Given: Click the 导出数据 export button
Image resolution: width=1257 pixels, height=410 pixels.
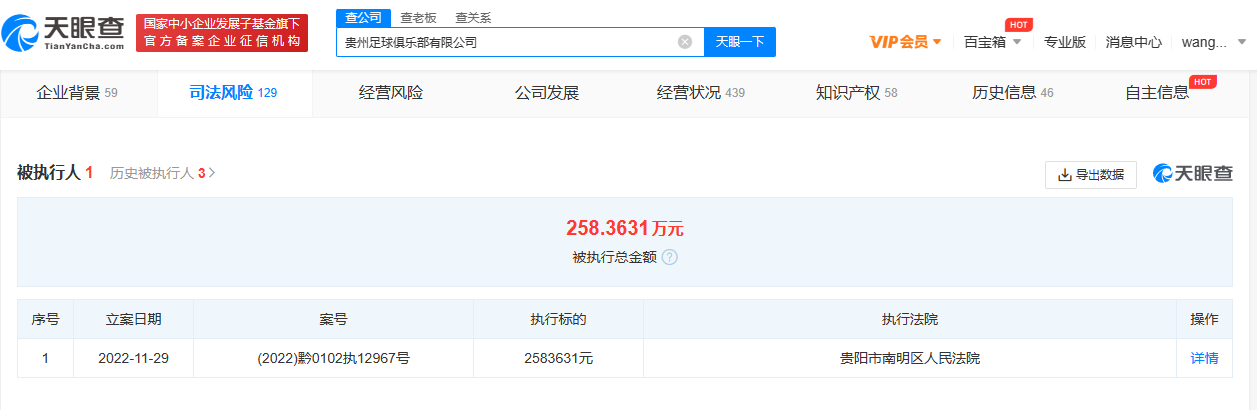Looking at the screenshot, I should pyautogui.click(x=1090, y=174).
